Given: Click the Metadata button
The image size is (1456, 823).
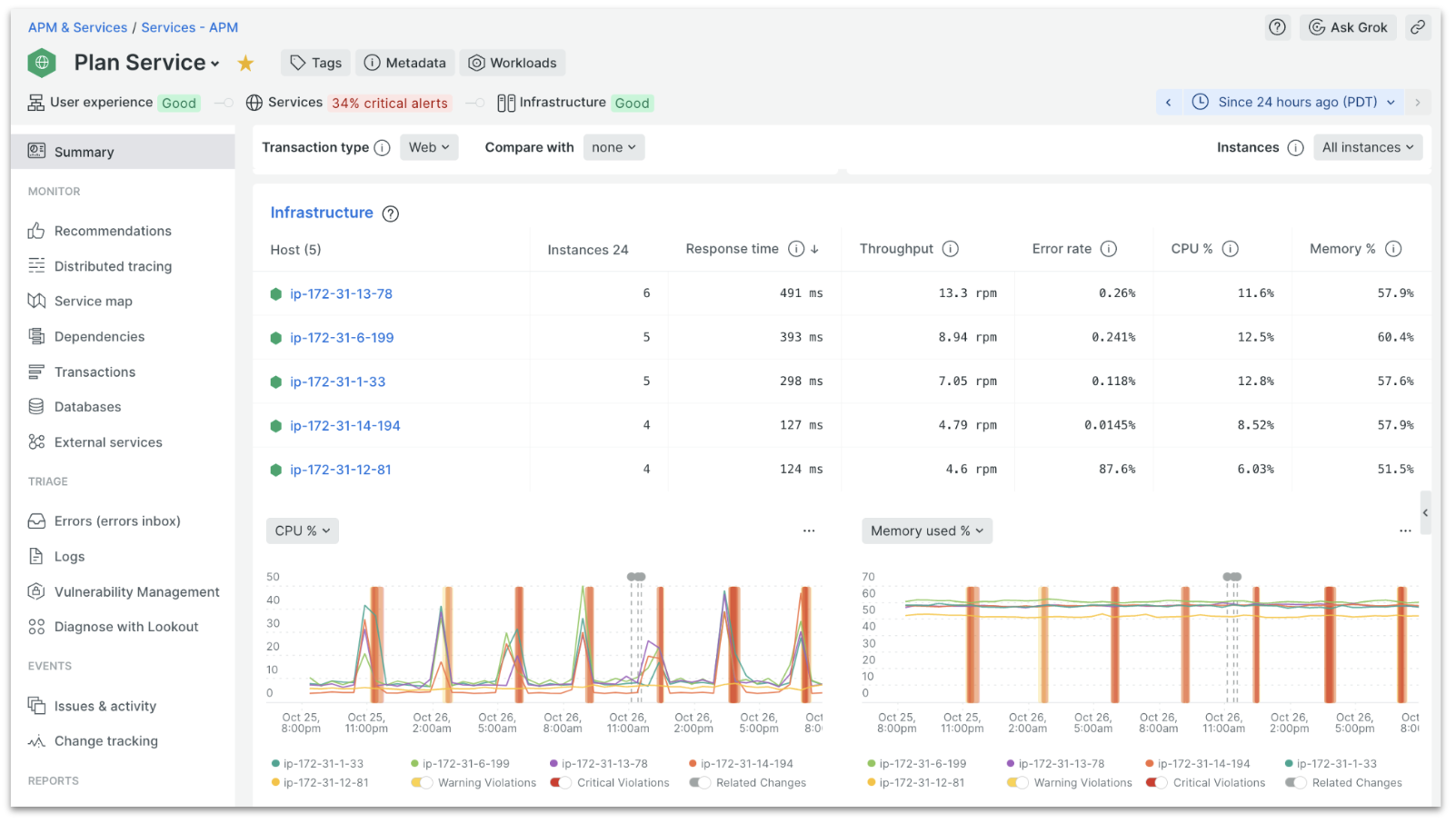Looking at the screenshot, I should [x=404, y=63].
